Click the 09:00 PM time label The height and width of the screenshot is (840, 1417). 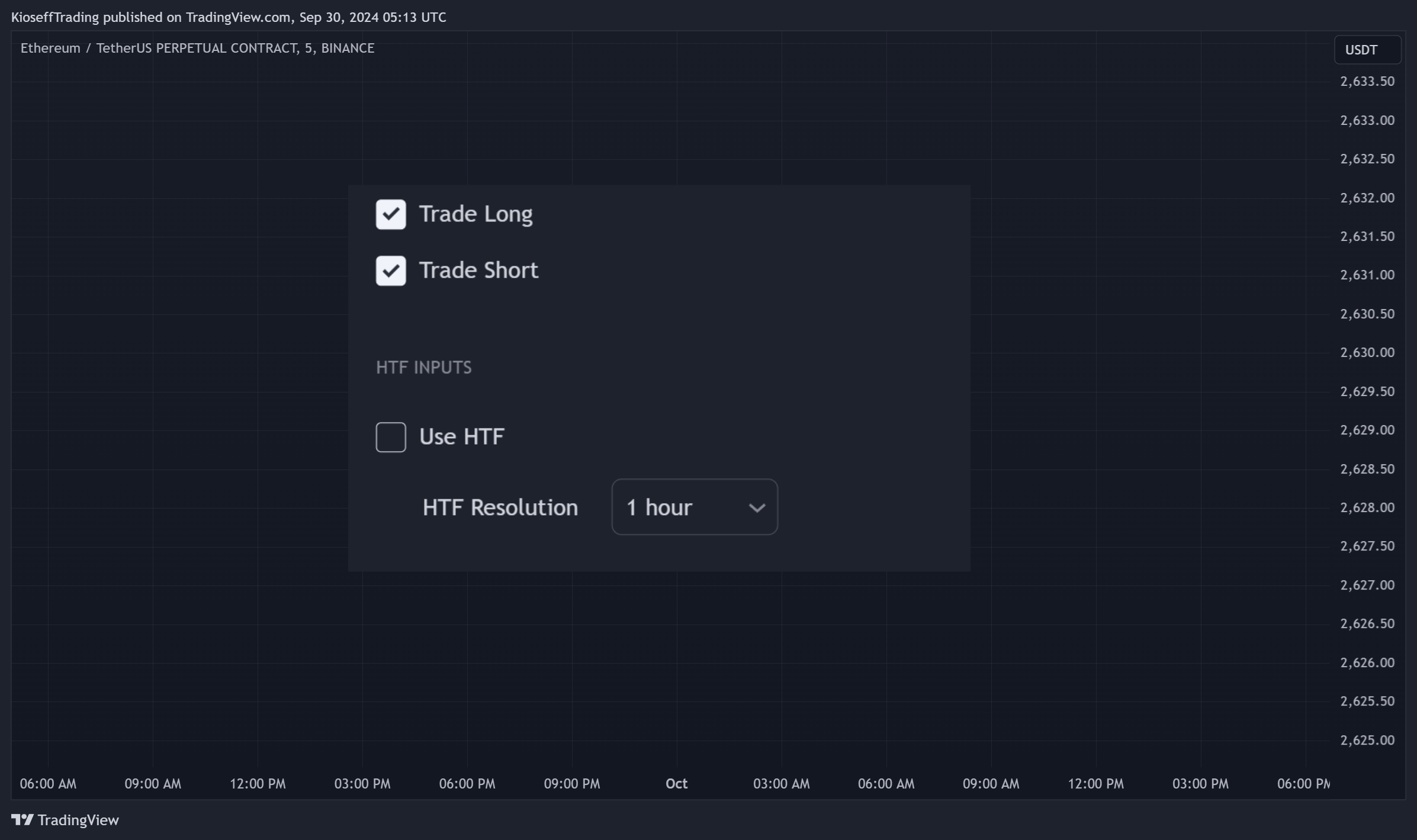click(572, 784)
